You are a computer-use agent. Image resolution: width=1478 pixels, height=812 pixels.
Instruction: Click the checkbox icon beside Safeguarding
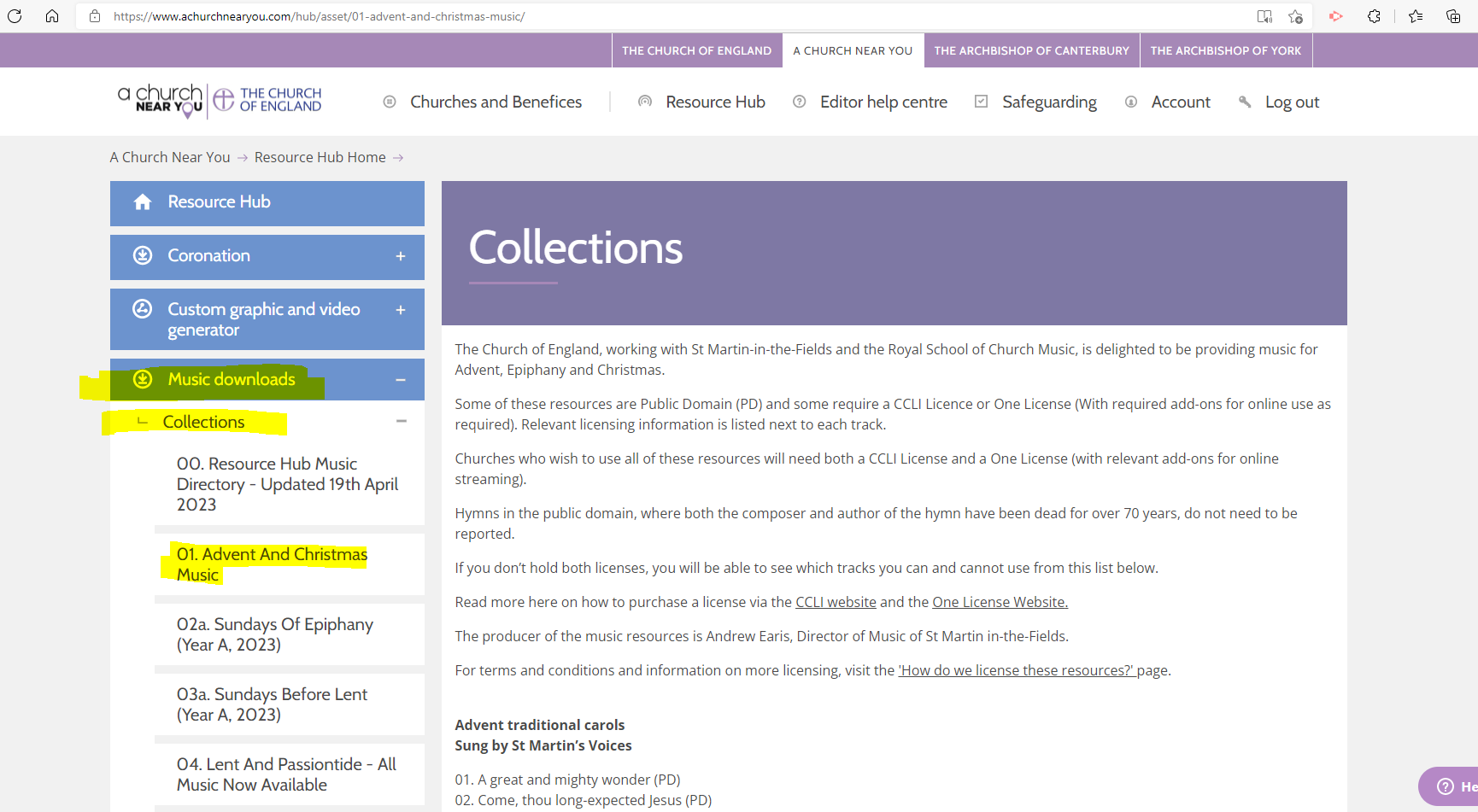980,102
